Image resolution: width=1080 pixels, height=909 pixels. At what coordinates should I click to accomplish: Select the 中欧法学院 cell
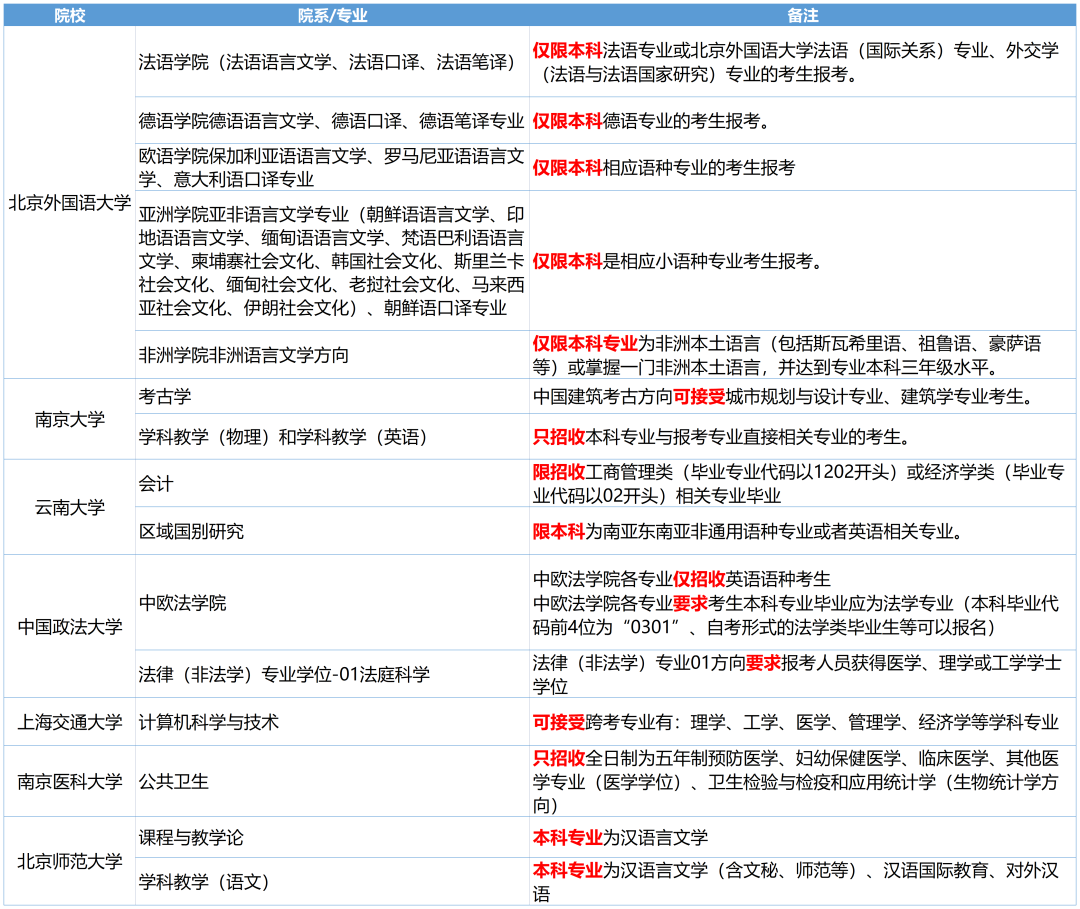[332, 603]
